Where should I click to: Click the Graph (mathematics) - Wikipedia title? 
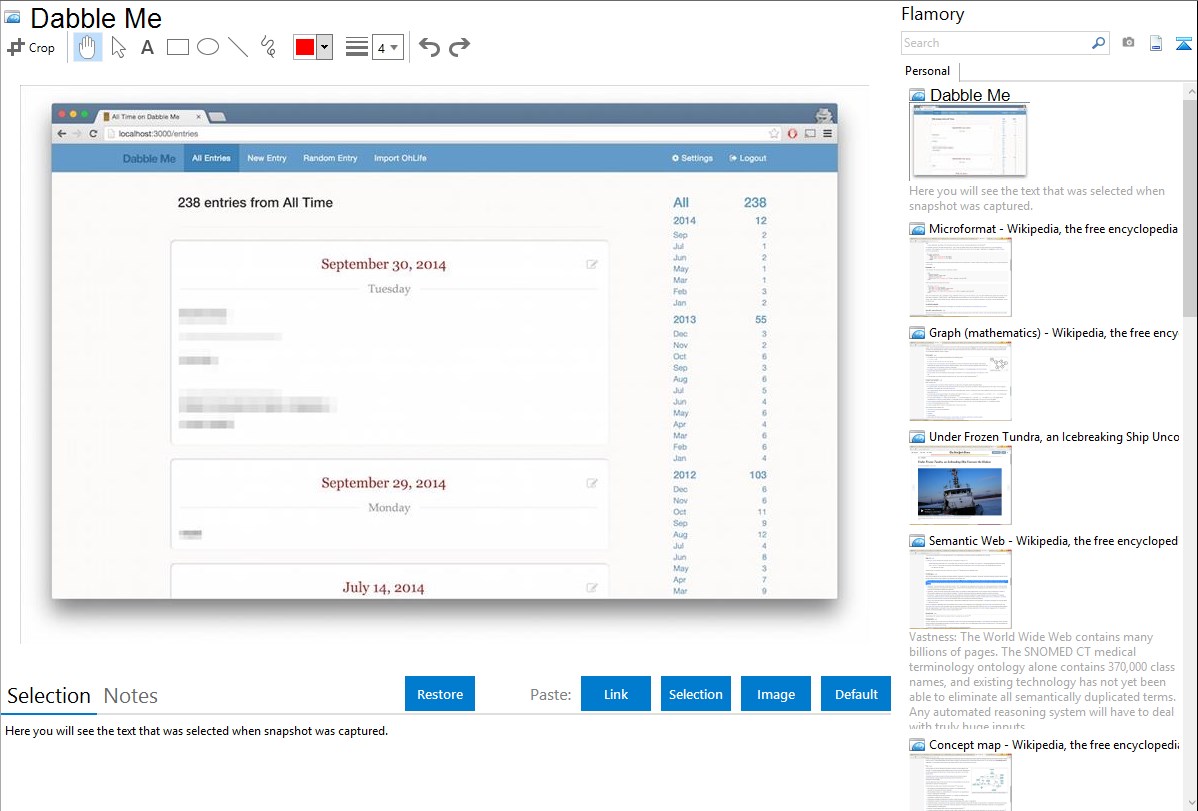(x=1053, y=333)
